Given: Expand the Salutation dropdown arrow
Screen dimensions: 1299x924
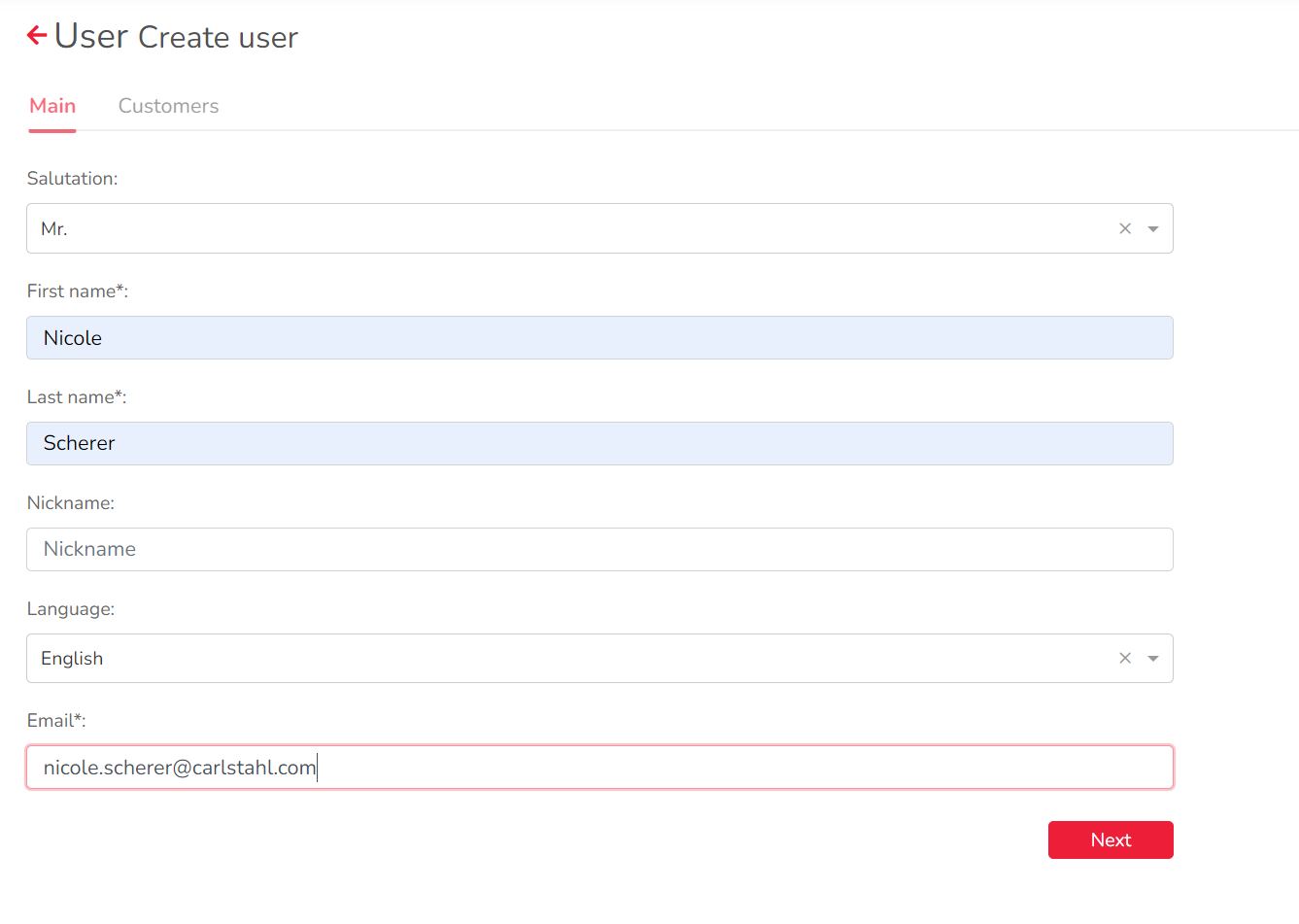Looking at the screenshot, I should point(1153,228).
